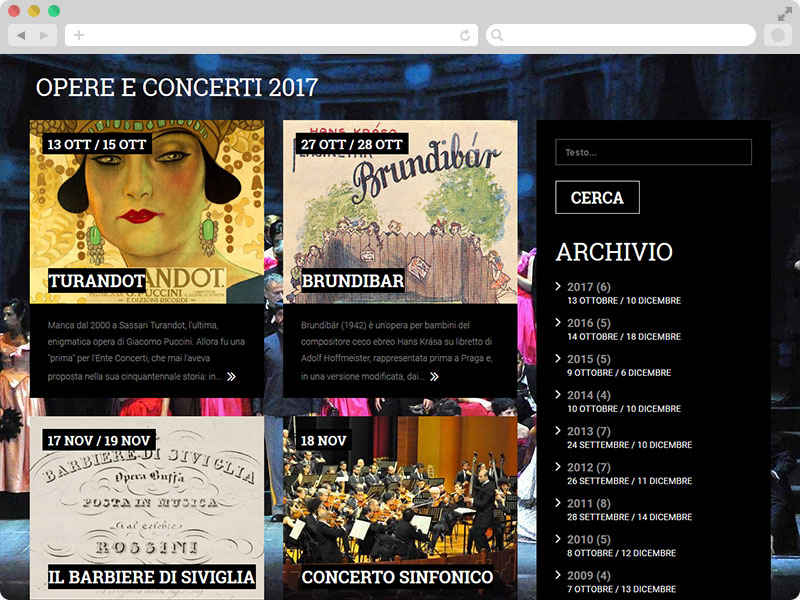Click the browser back arrow

click(x=21, y=35)
